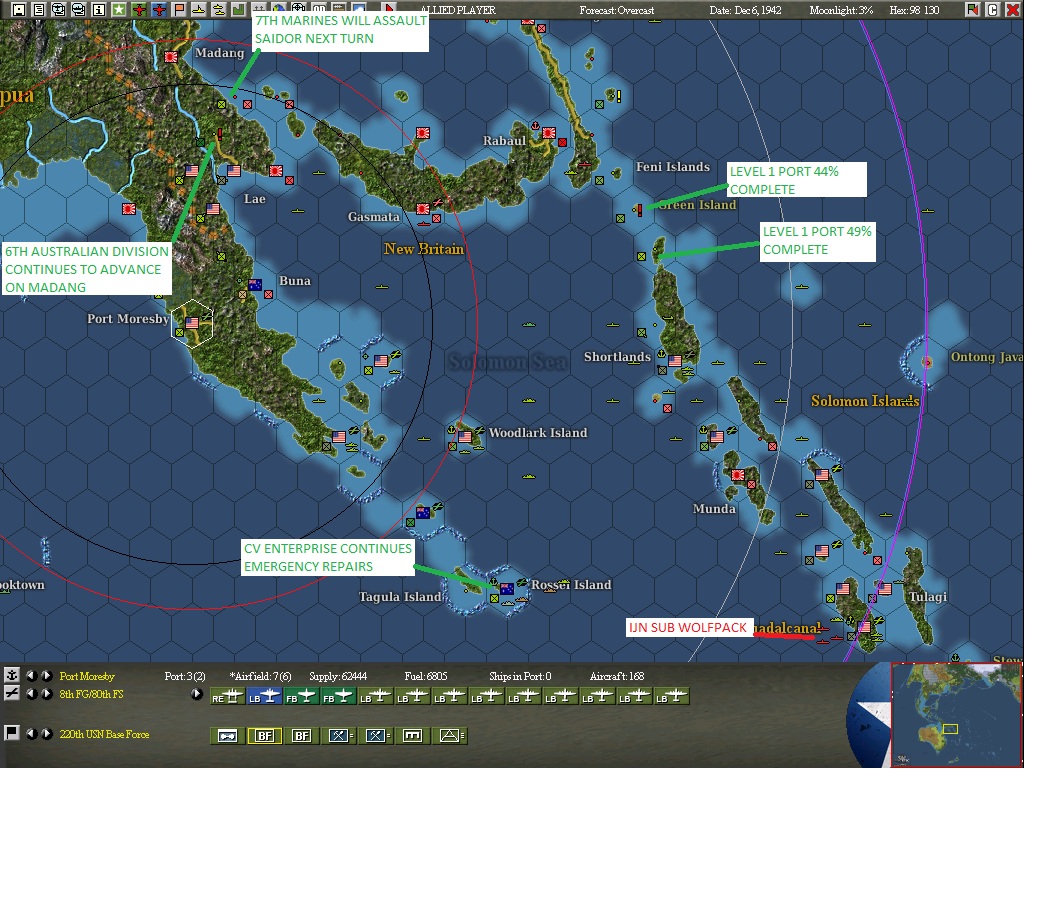Image resolution: width=1061 pixels, height=898 pixels.
Task: Show next air group after 8th FG/80th FS
Action: pos(46,694)
